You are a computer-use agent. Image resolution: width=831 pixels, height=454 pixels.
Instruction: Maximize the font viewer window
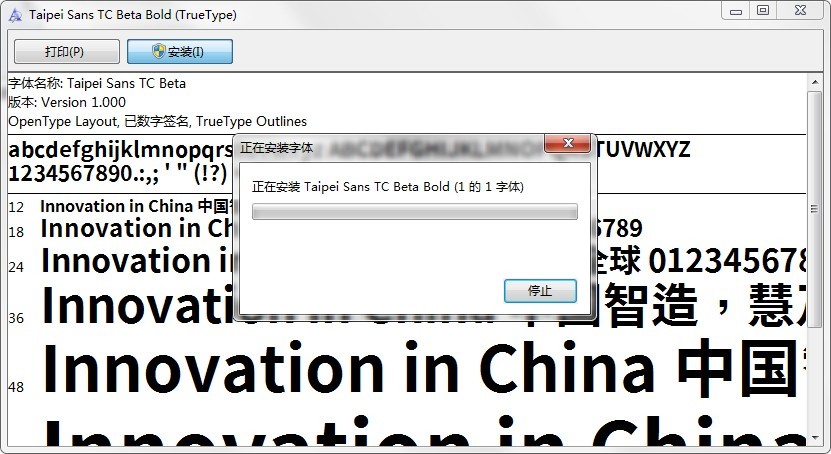coord(763,11)
